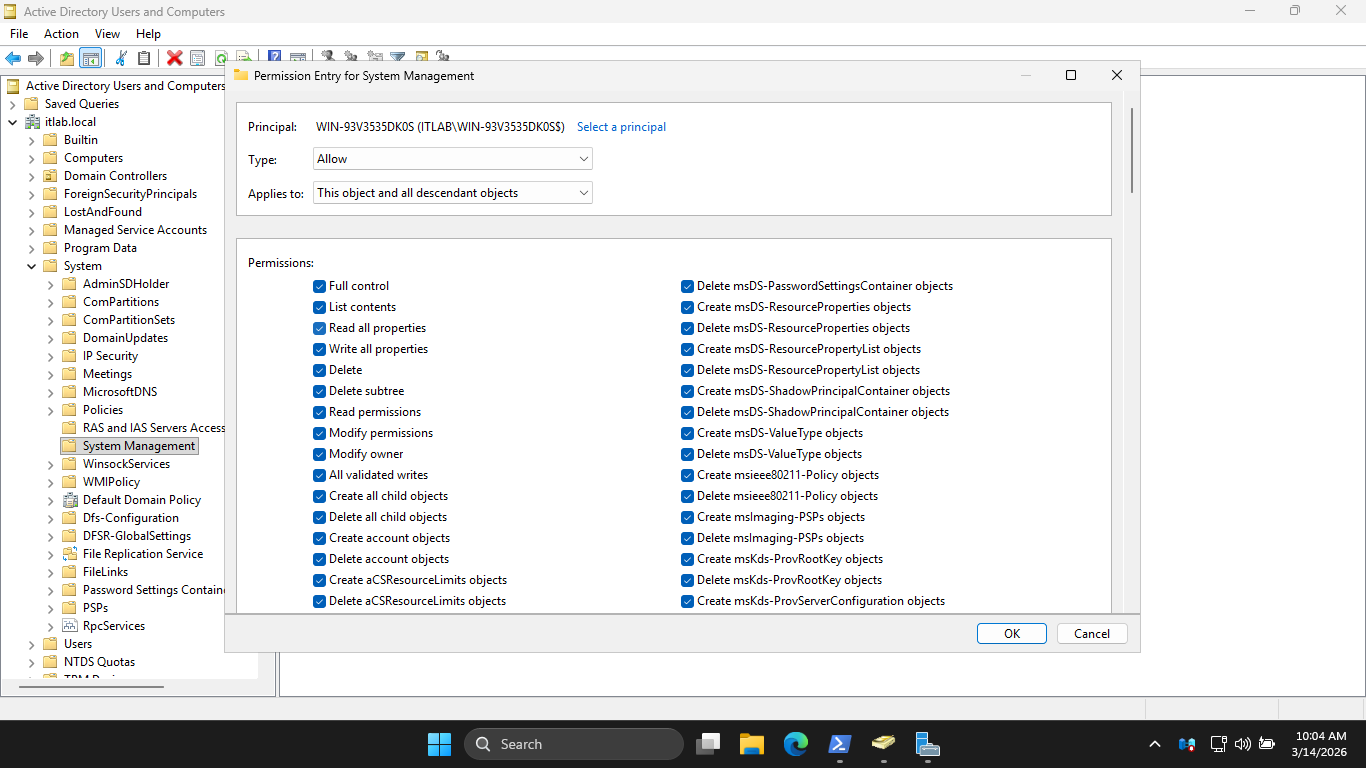The width and height of the screenshot is (1366, 768).
Task: Open PowerShell from the taskbar
Action: click(838, 744)
